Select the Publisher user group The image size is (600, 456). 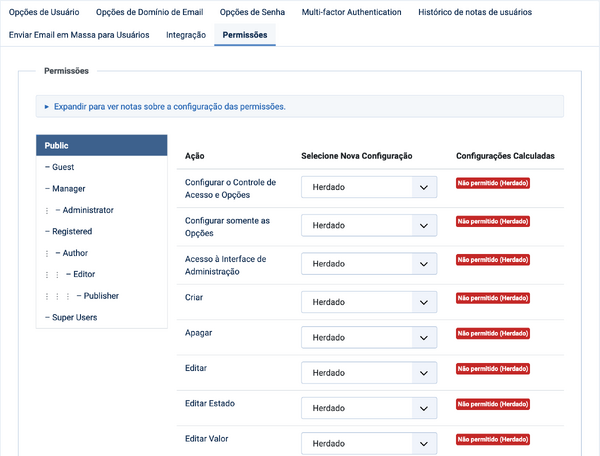tap(101, 295)
